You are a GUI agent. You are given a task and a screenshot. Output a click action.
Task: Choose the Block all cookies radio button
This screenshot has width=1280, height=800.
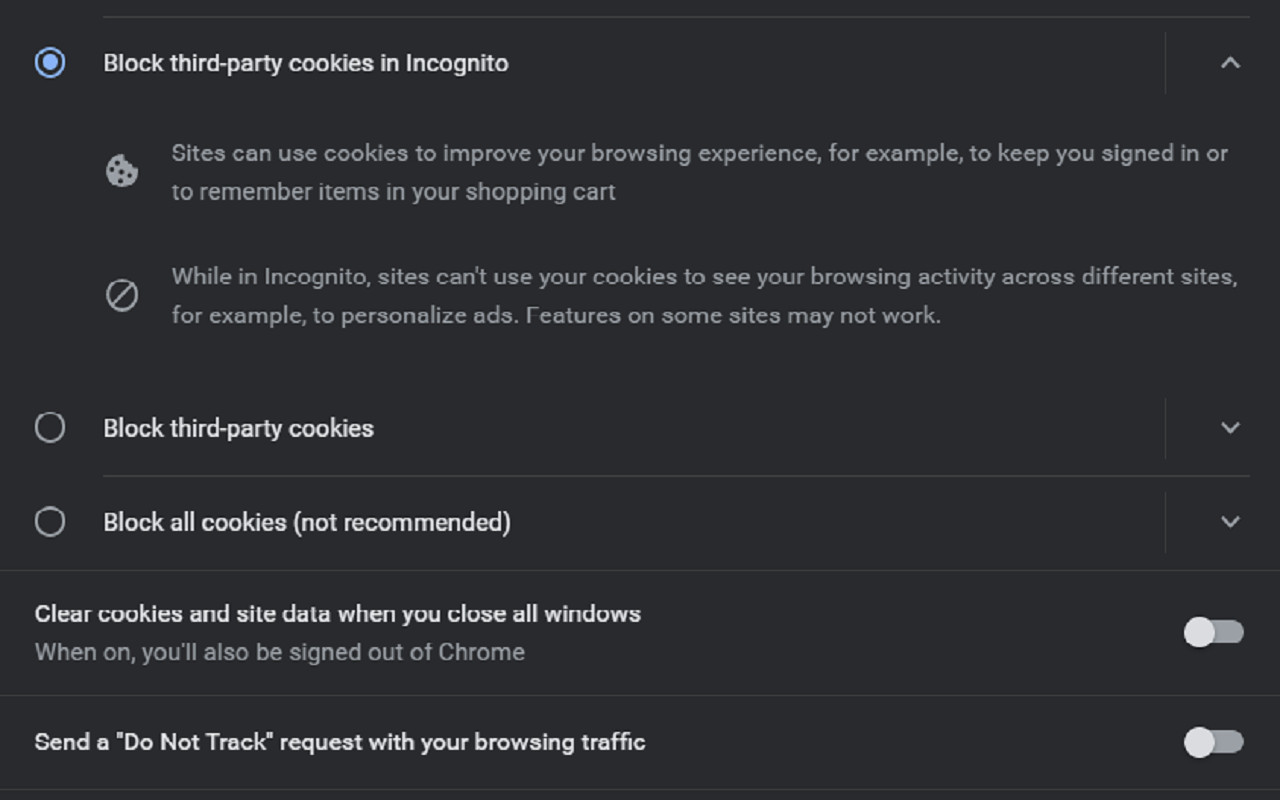coord(50,522)
